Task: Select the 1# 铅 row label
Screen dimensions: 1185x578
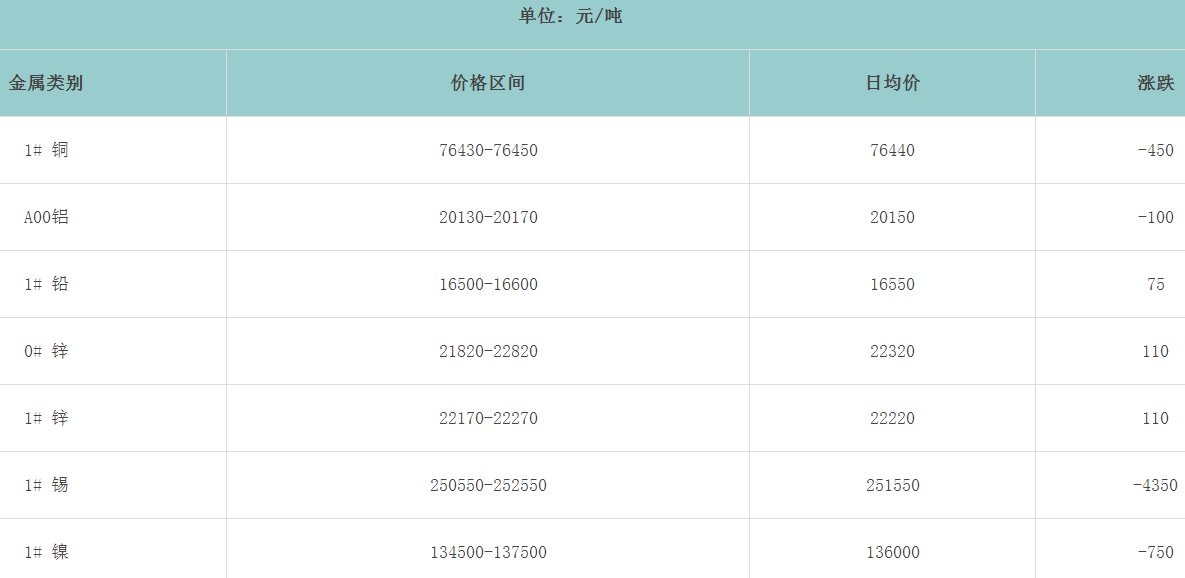Action: (47, 284)
